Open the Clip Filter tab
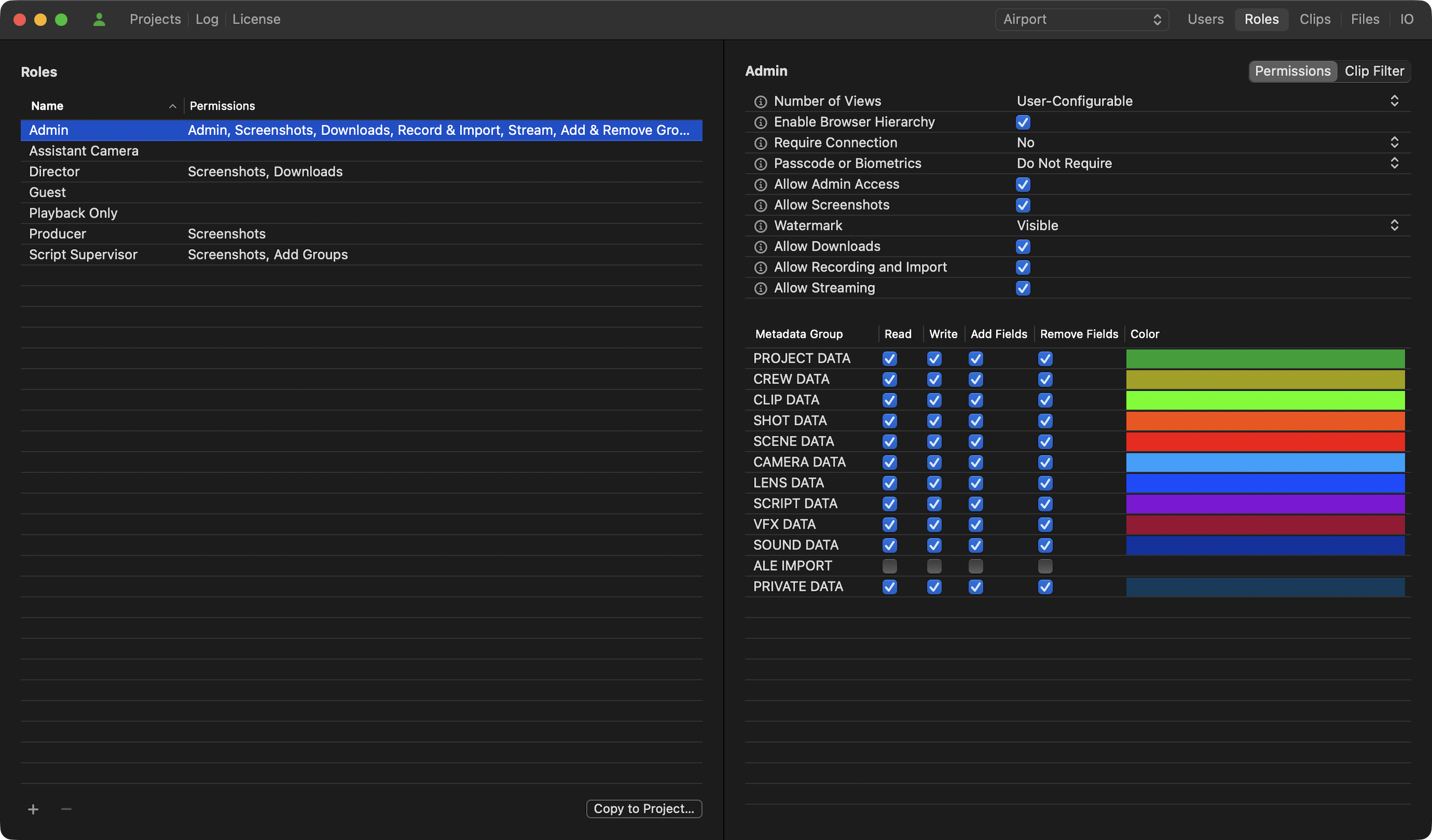The width and height of the screenshot is (1432, 840). (1373, 71)
